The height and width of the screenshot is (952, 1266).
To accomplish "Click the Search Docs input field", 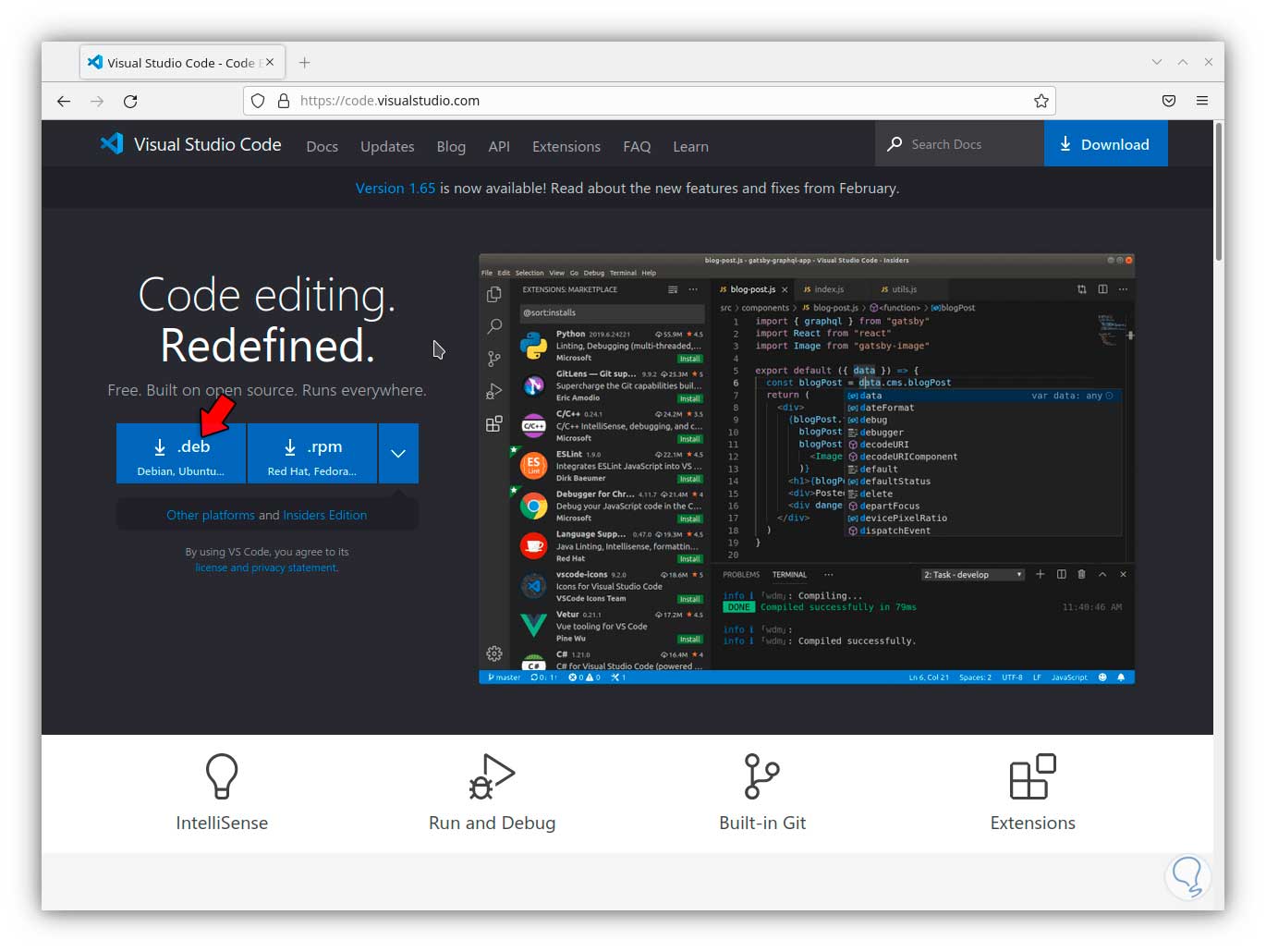I will tap(959, 144).
